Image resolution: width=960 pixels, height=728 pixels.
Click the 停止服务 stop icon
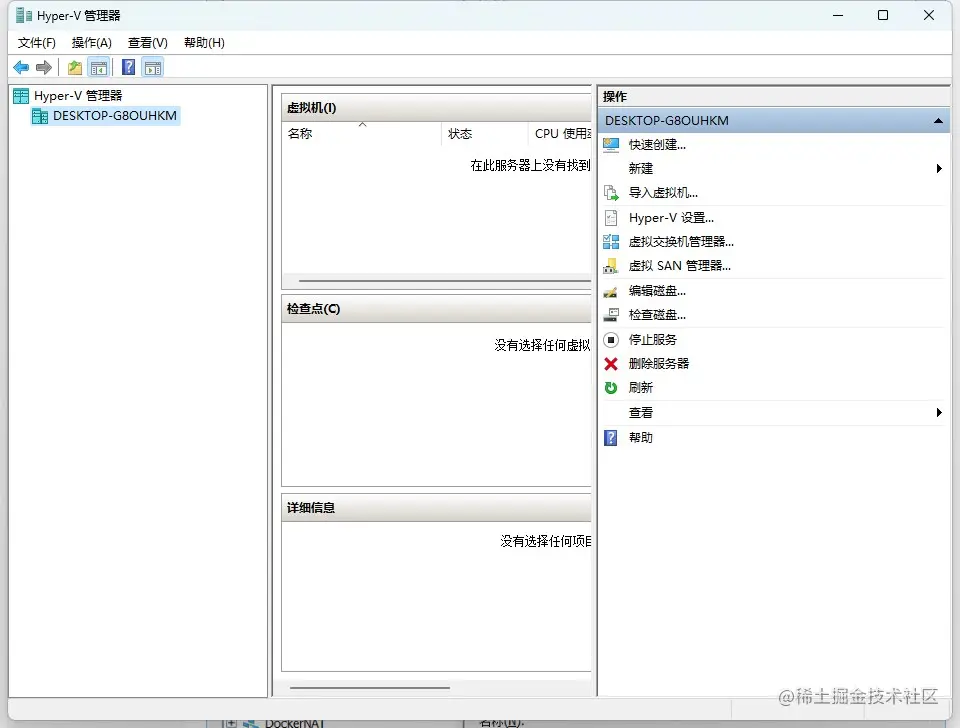(x=611, y=340)
